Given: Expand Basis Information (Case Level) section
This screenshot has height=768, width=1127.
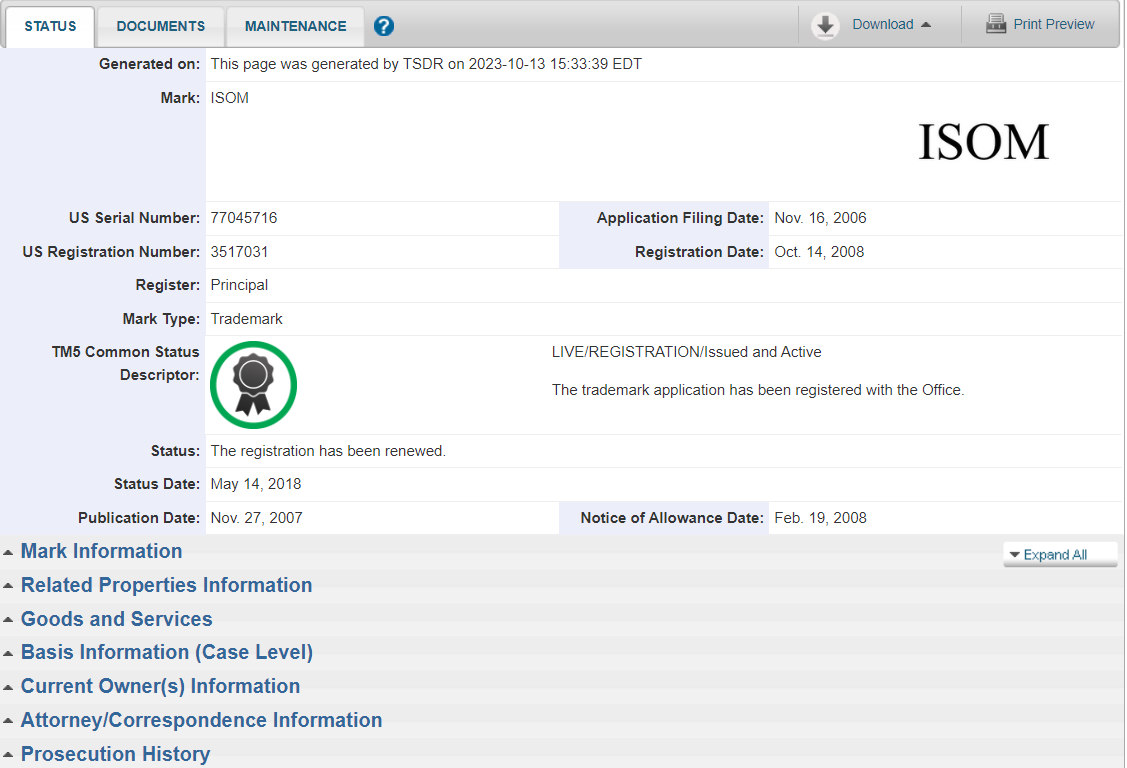Looking at the screenshot, I should [x=167, y=652].
